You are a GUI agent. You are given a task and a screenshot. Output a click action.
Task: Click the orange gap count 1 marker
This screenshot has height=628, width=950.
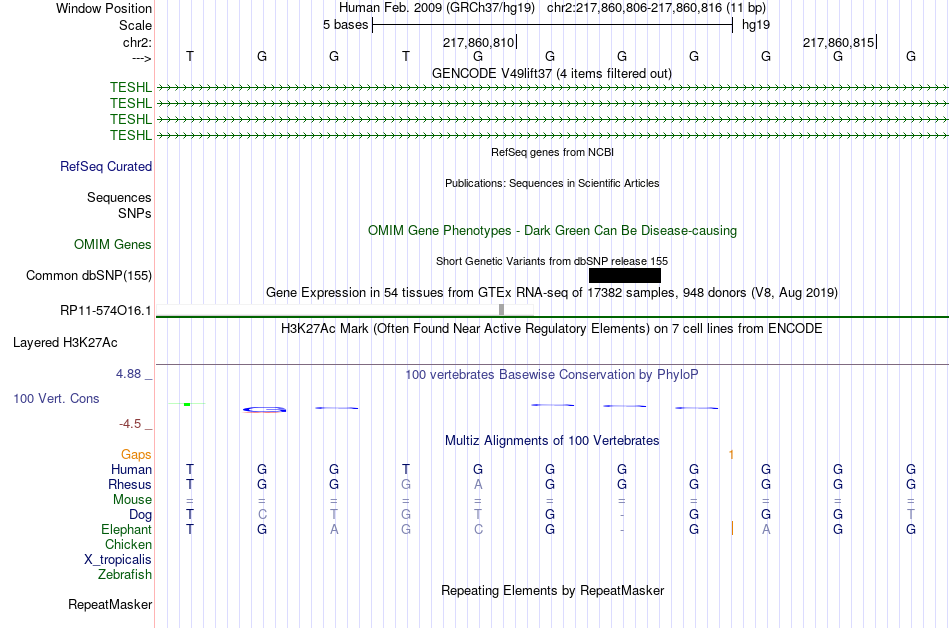(731, 454)
